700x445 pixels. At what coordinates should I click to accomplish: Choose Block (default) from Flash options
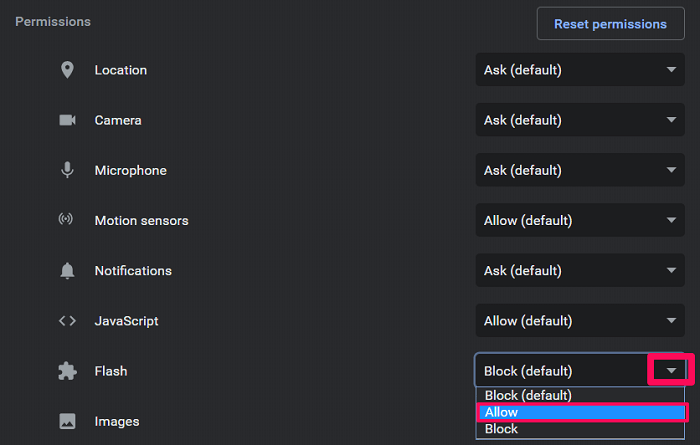click(x=580, y=396)
